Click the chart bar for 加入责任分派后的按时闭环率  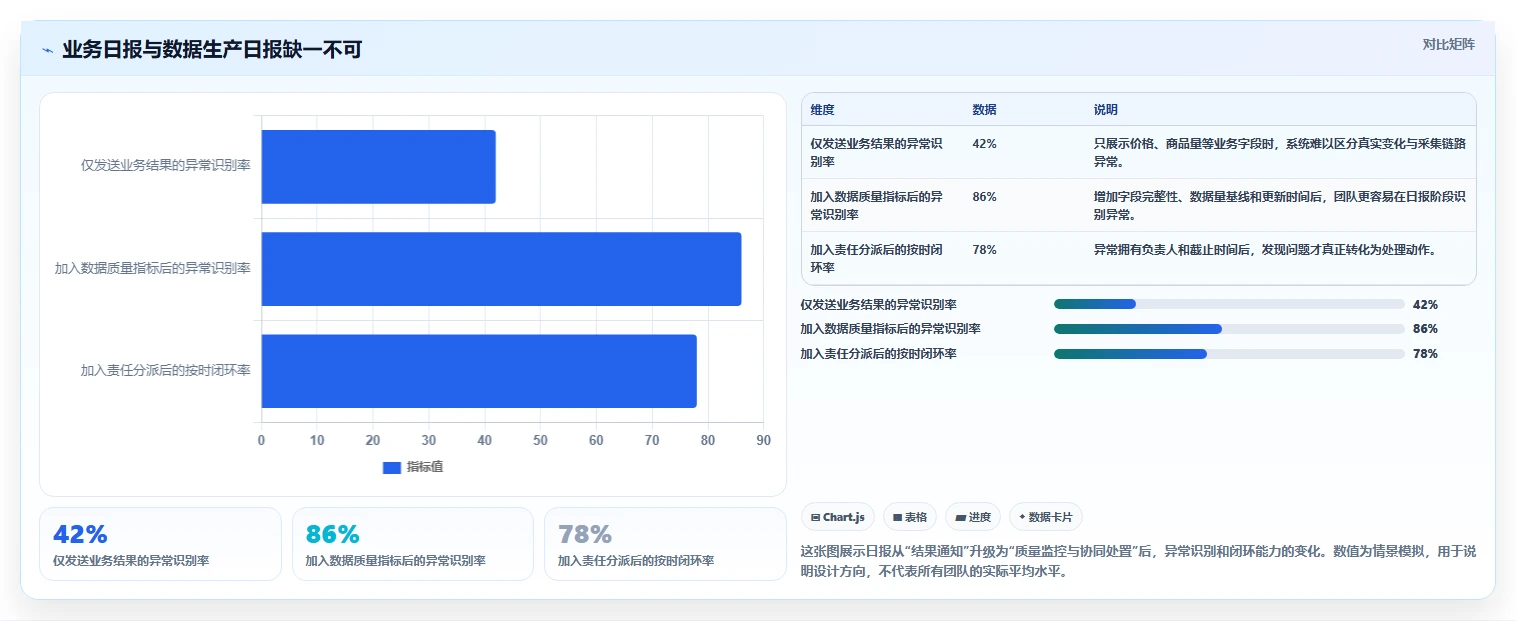pos(479,371)
